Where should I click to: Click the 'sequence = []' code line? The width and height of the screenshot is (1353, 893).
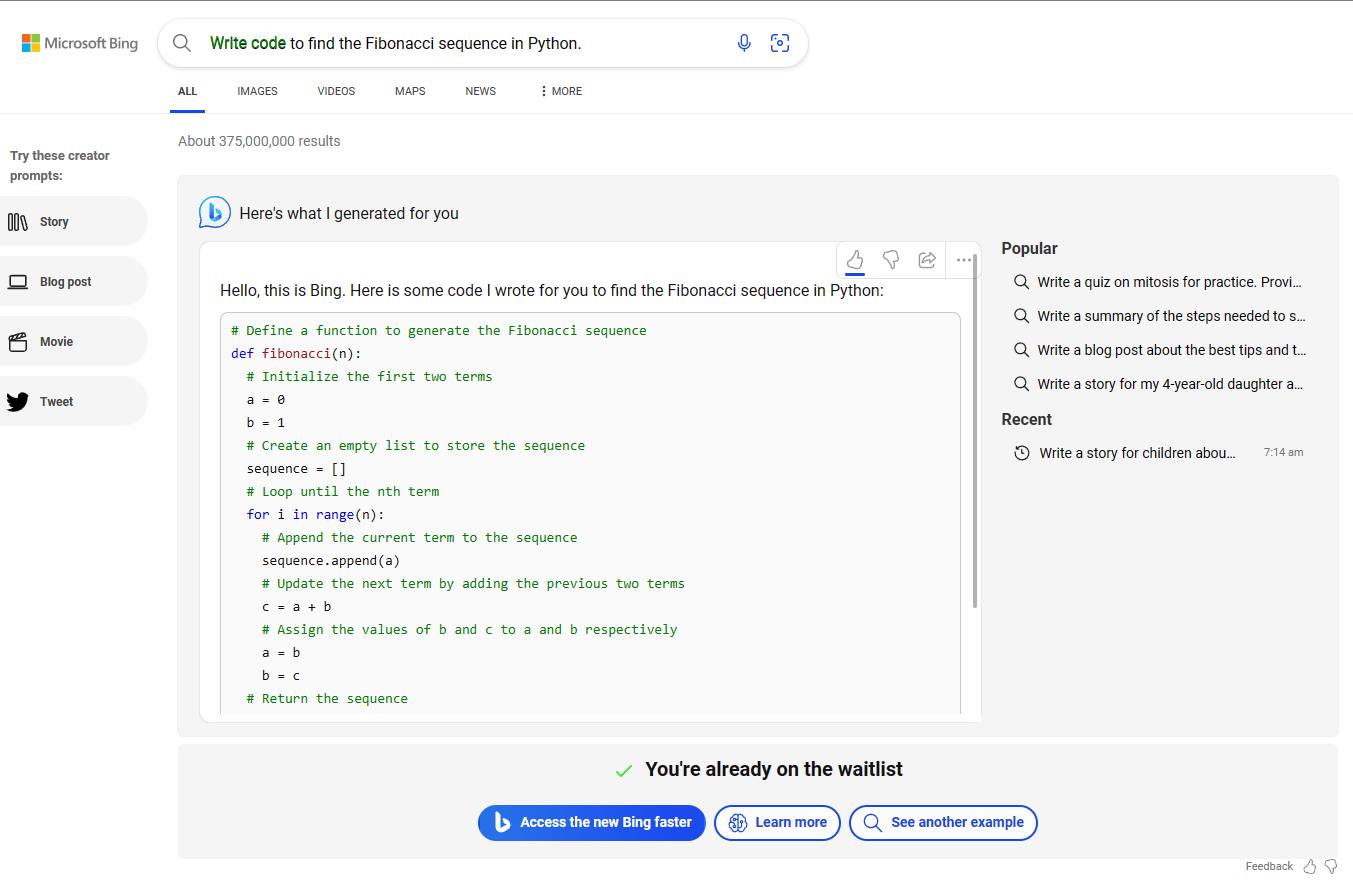click(x=297, y=468)
